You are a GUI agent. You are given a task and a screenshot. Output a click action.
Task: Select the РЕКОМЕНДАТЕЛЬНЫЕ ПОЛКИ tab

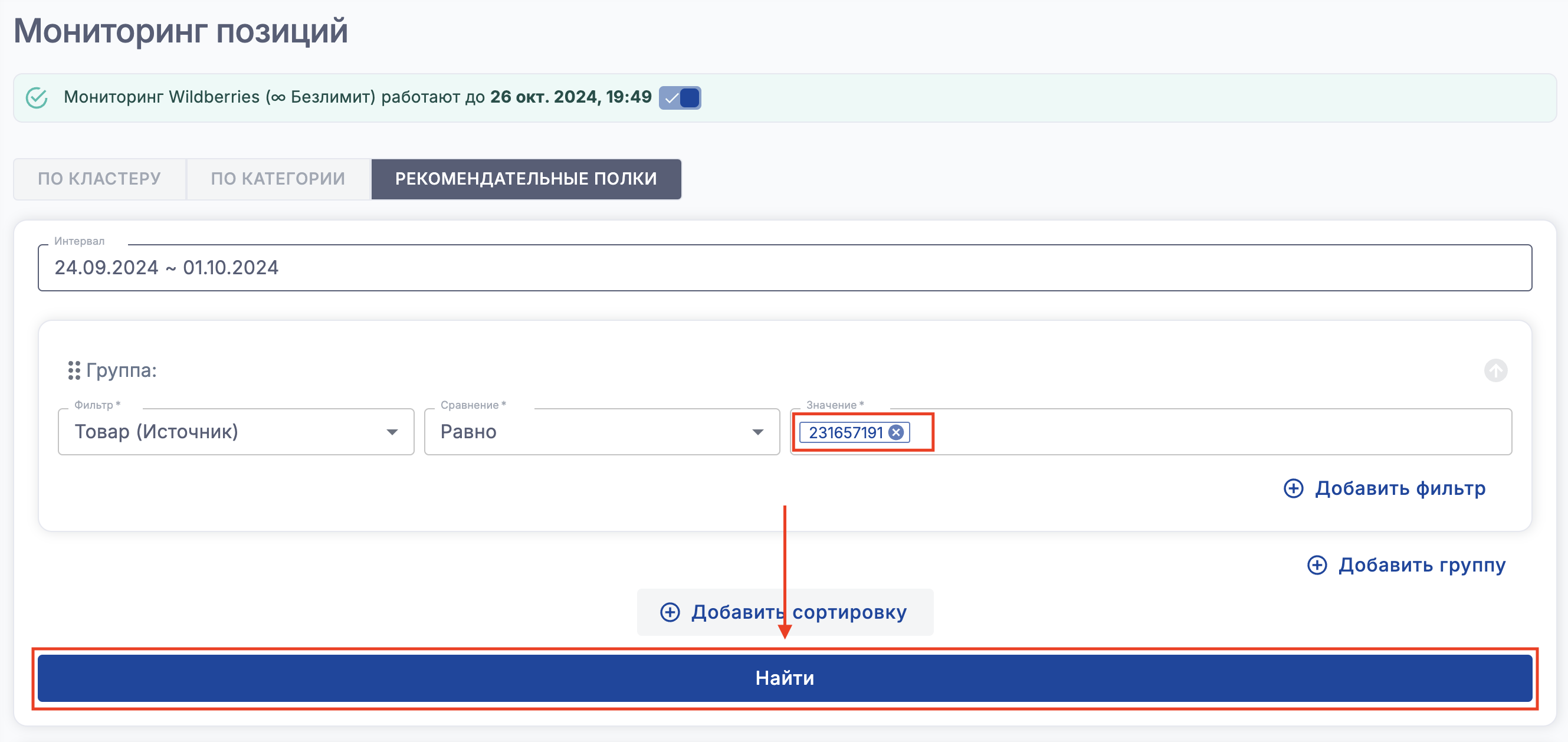click(525, 179)
